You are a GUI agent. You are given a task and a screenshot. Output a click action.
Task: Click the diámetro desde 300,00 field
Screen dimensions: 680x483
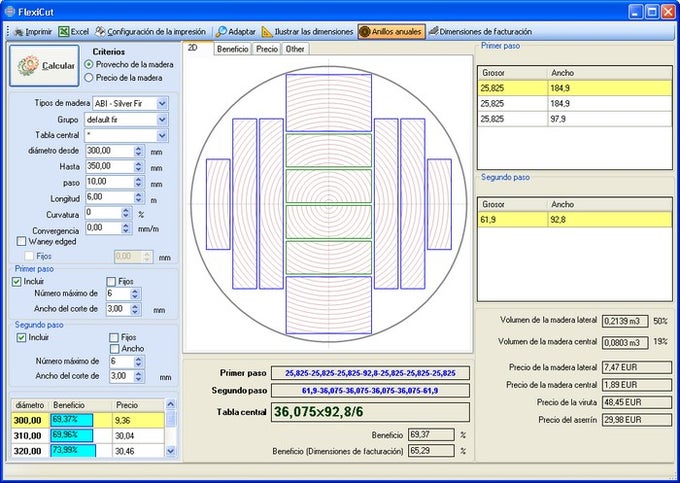pyautogui.click(x=110, y=151)
